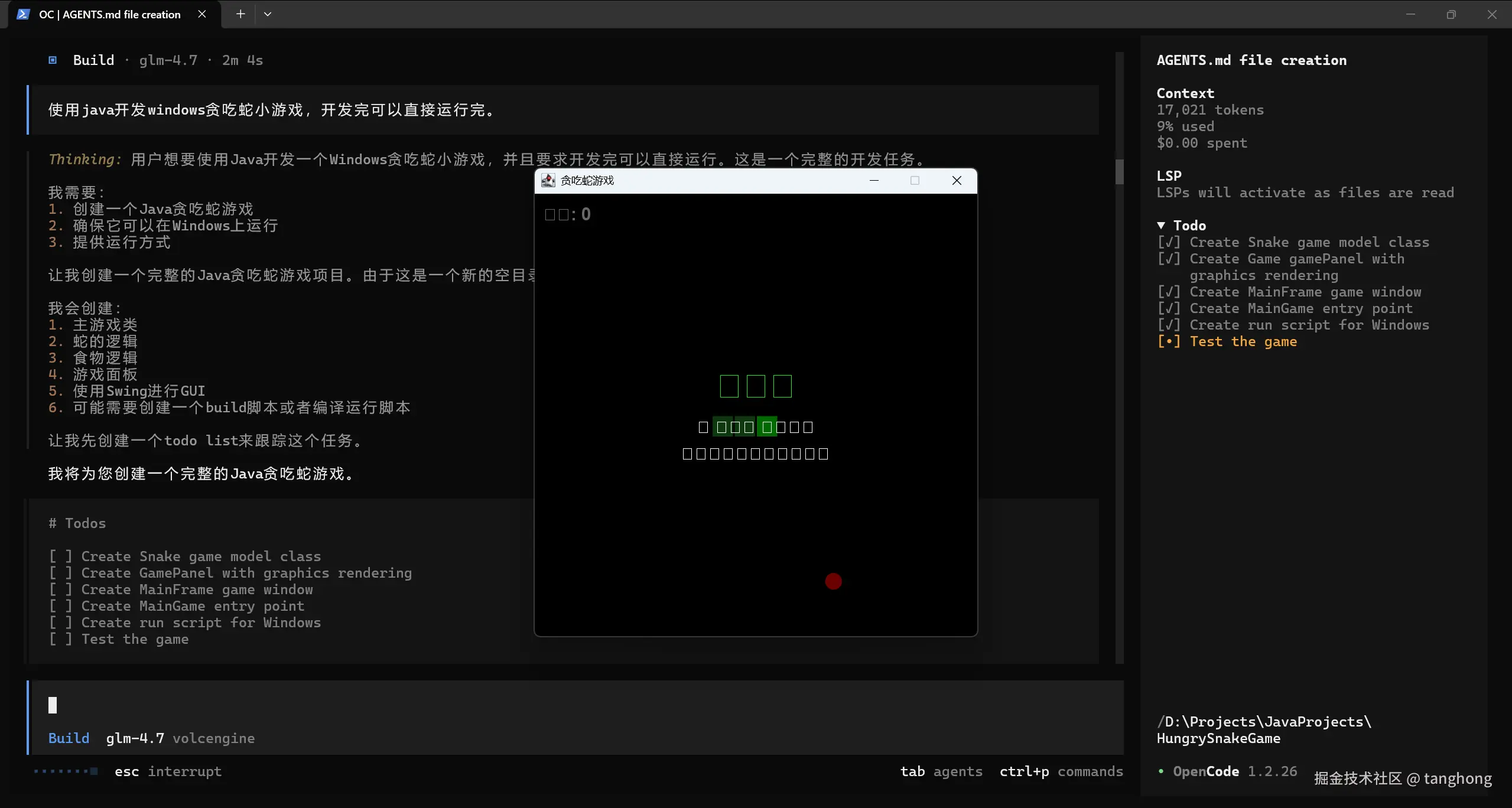This screenshot has height=808, width=1512.
Task: Click the Build session icon beside the Build header
Action: point(52,60)
